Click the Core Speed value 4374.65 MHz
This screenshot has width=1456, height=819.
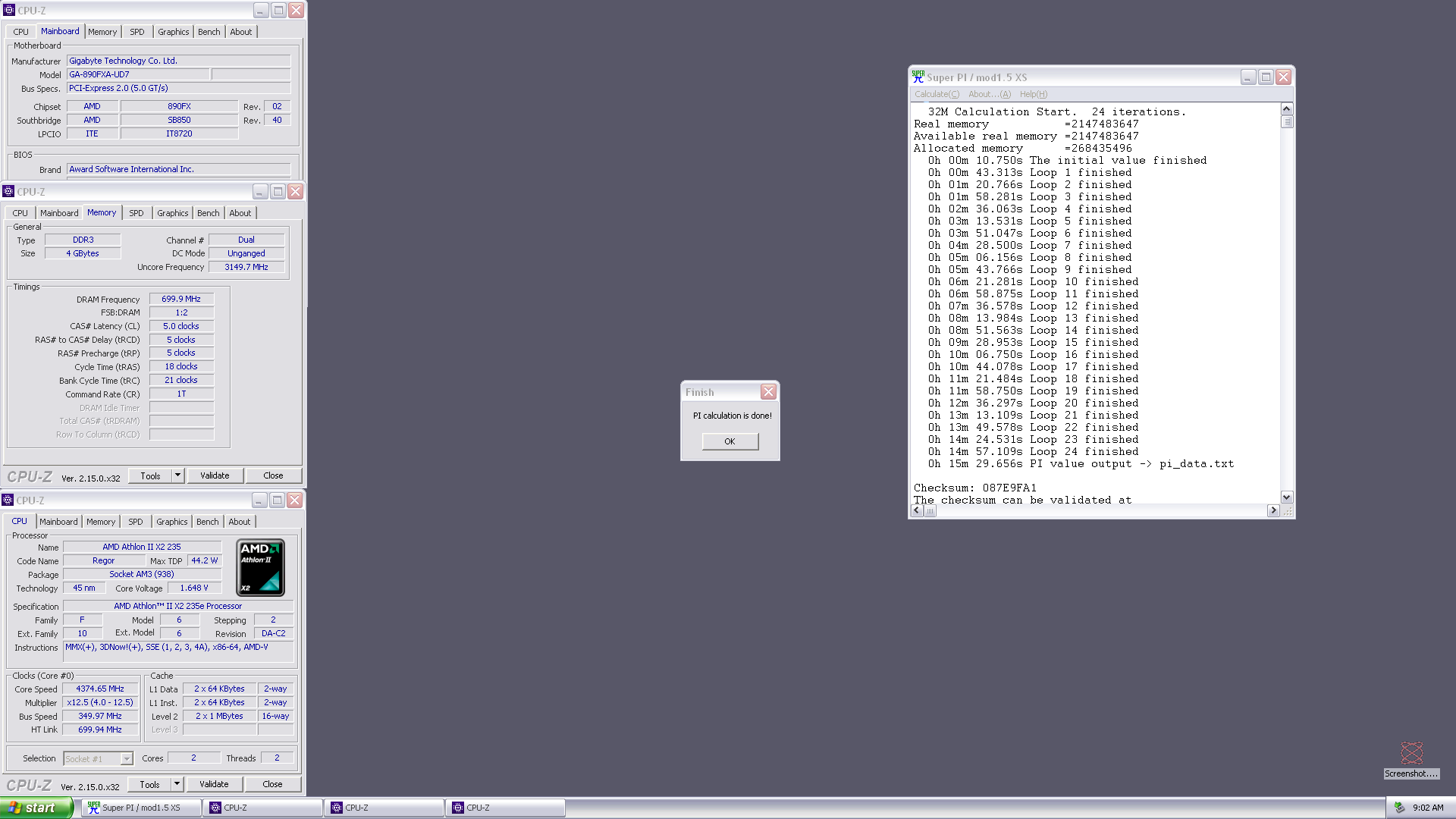(100, 689)
